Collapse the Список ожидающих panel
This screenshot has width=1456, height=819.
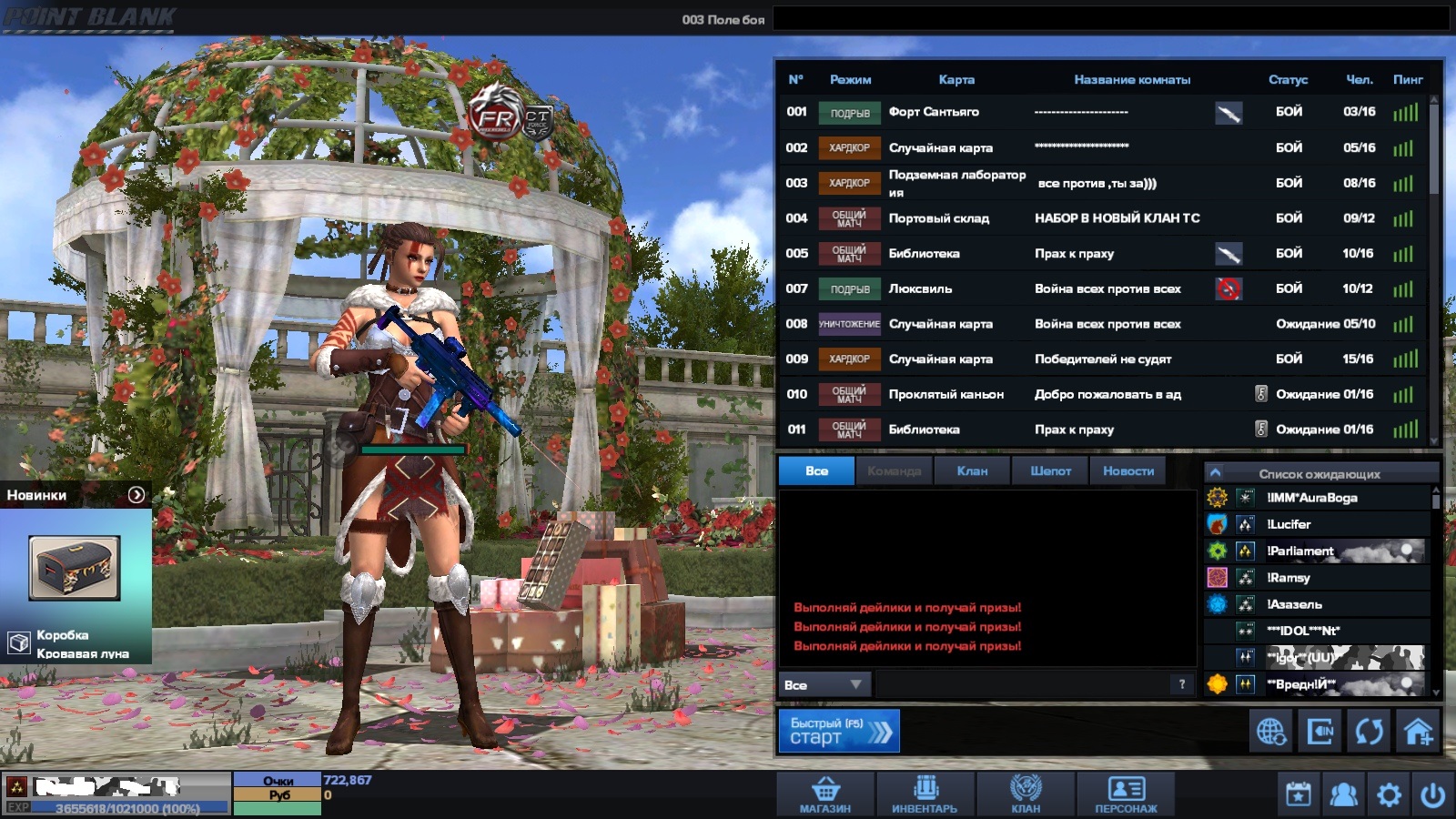1216,472
